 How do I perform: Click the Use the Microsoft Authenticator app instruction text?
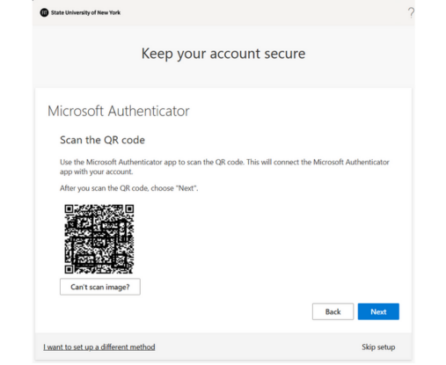click(224, 162)
